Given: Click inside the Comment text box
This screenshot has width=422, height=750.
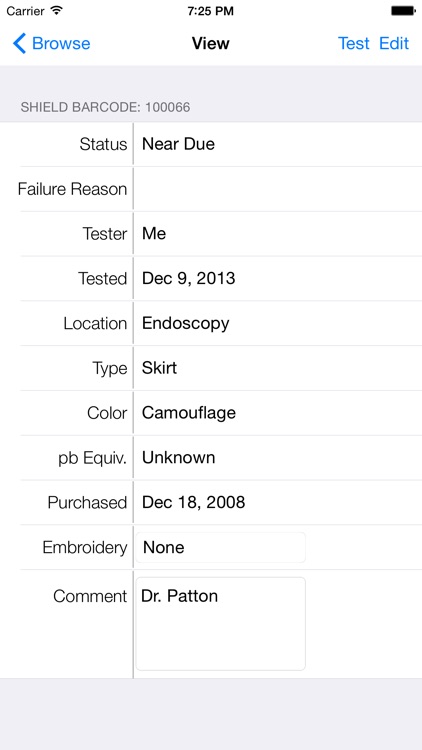Looking at the screenshot, I should [x=221, y=624].
